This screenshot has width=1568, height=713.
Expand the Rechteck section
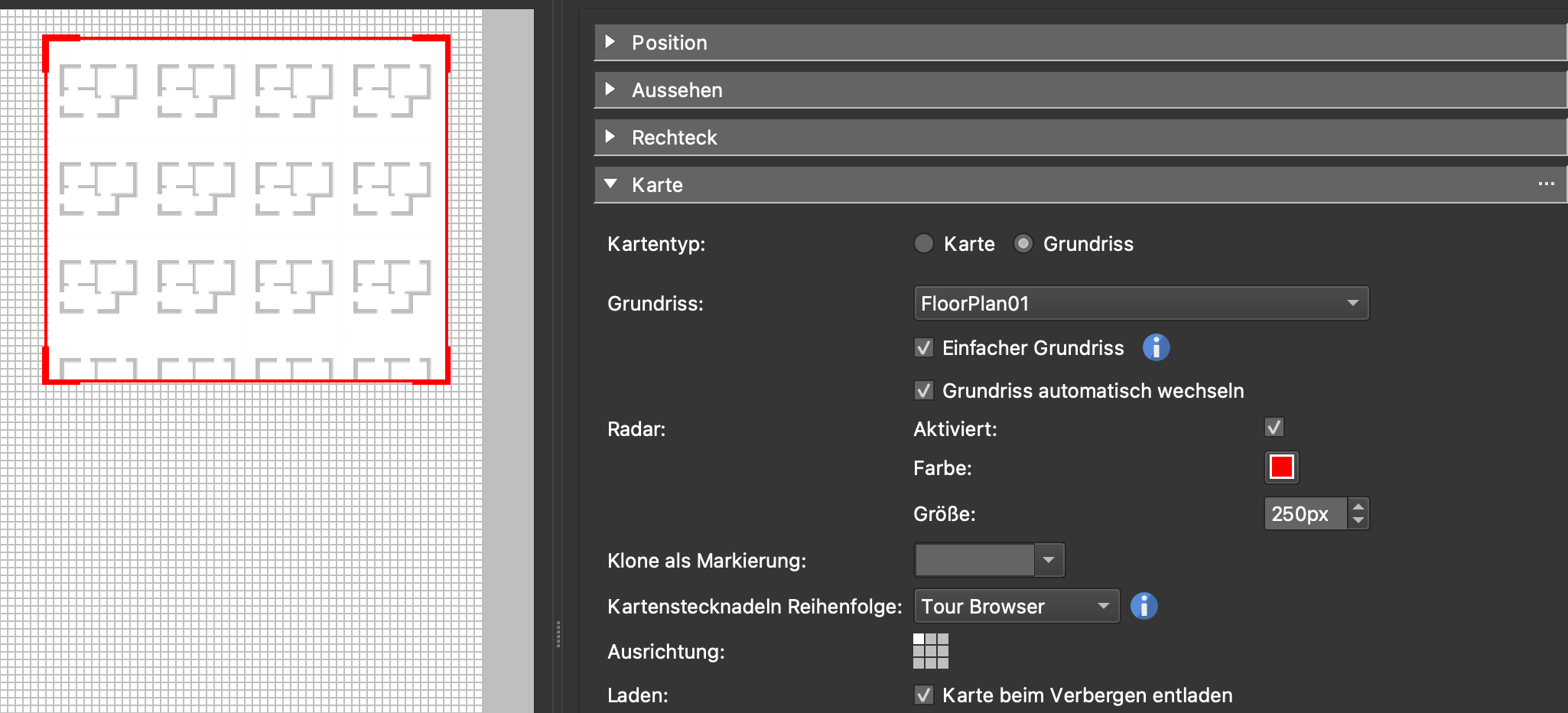coord(610,137)
